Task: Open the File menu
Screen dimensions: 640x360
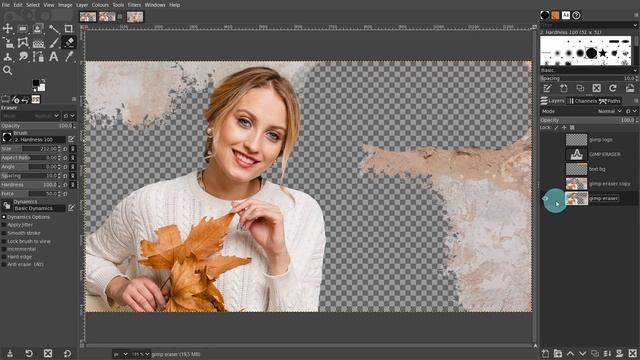Action: click(6, 5)
